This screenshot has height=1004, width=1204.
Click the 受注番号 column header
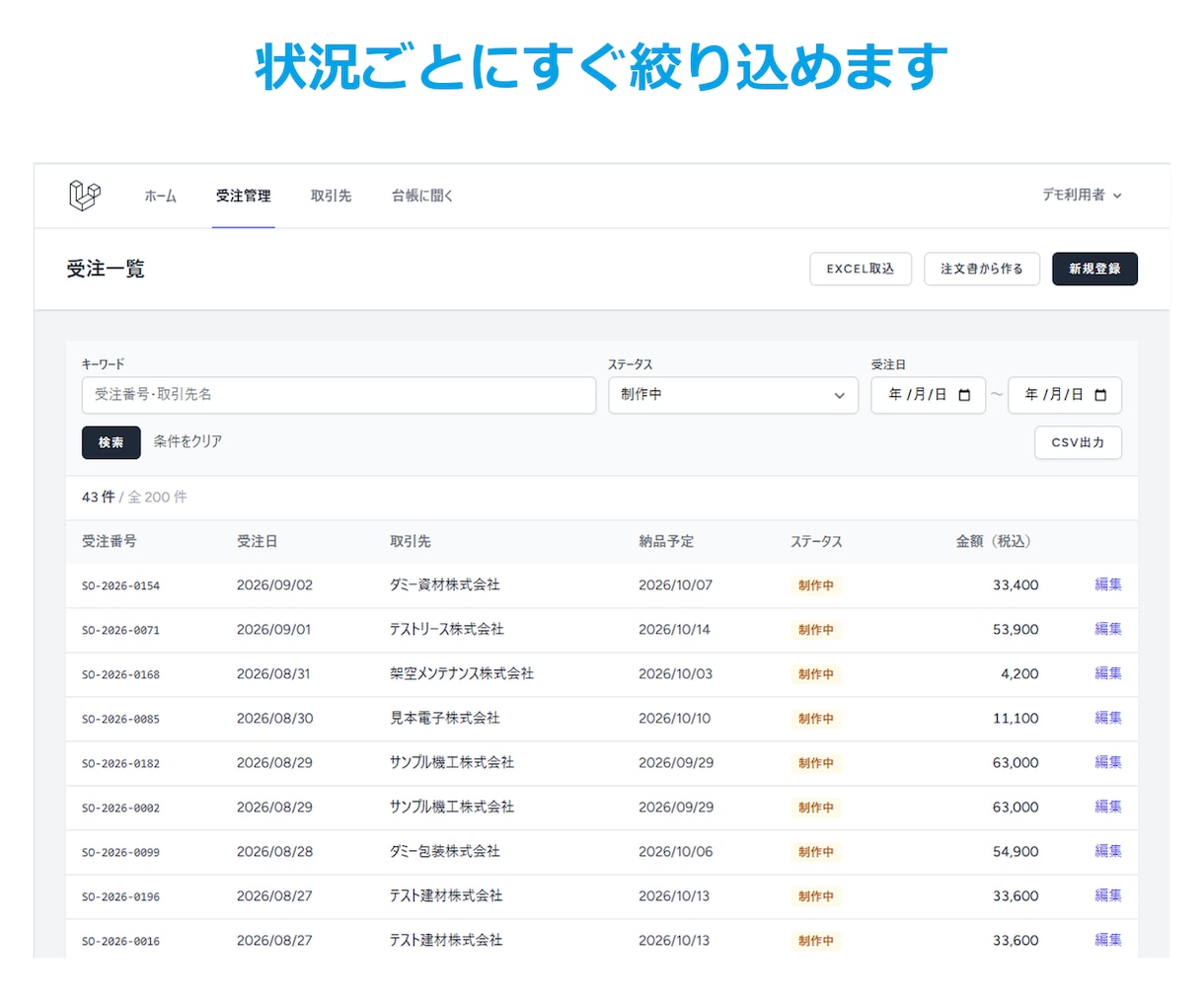coord(110,541)
